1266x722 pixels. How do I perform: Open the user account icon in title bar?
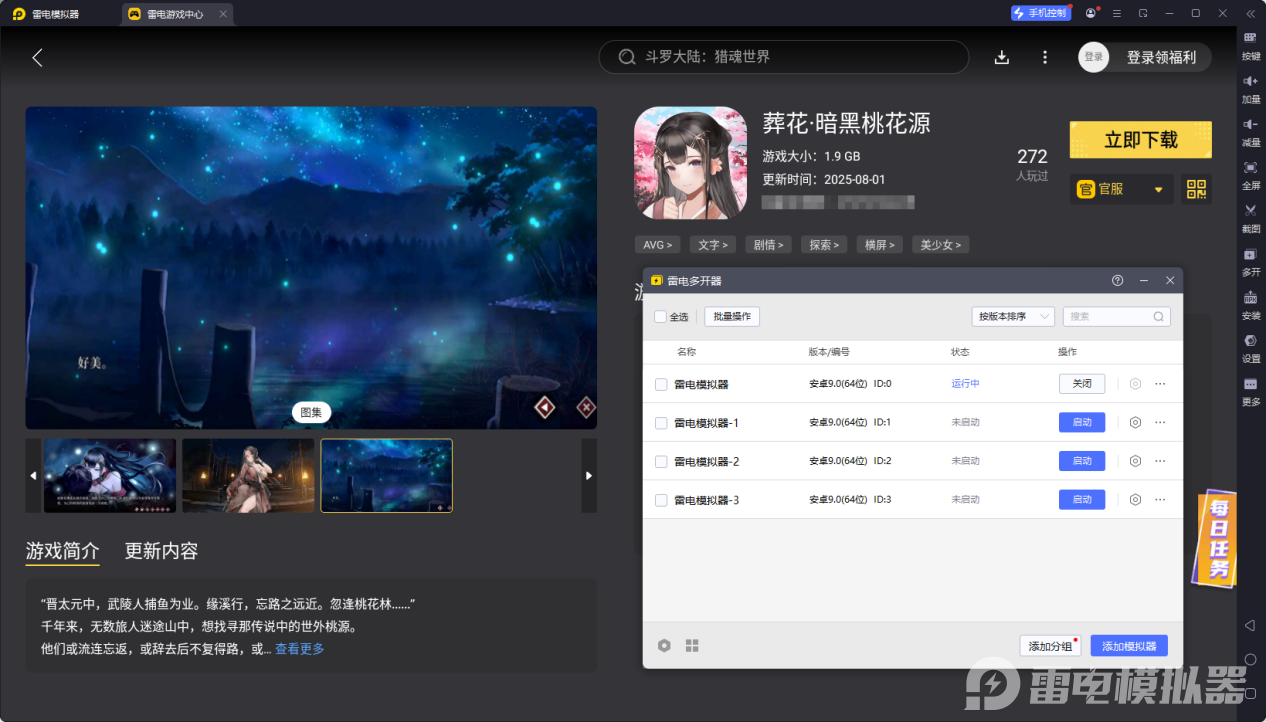(1090, 13)
